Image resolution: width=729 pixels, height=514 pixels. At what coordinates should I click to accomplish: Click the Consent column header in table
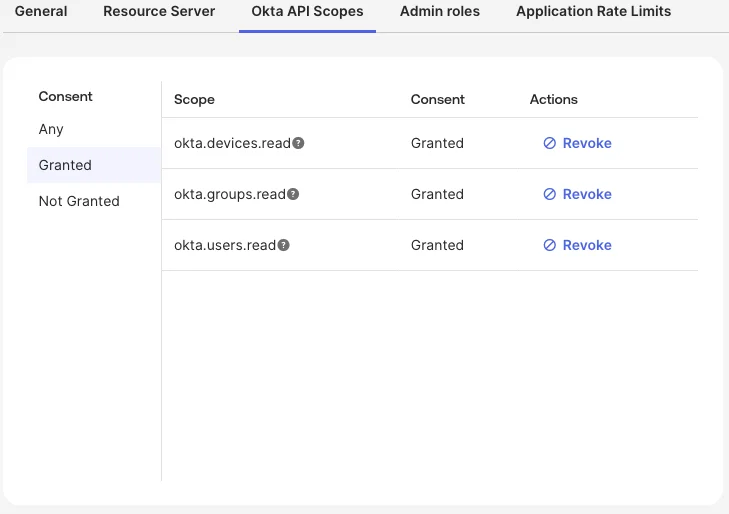[437, 99]
